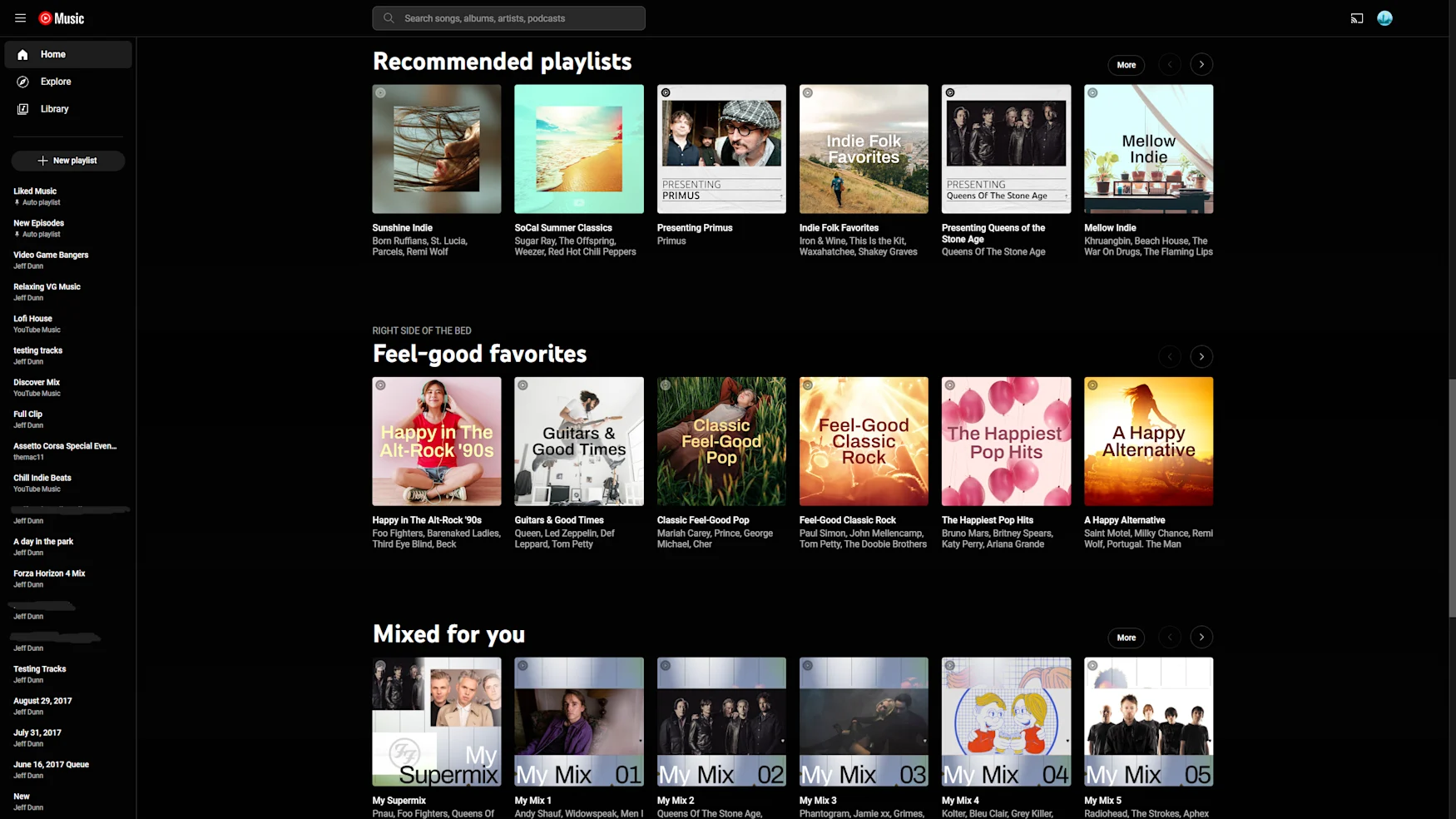Click the page vertical scrollbar
1456x819 pixels.
click(x=1451, y=499)
